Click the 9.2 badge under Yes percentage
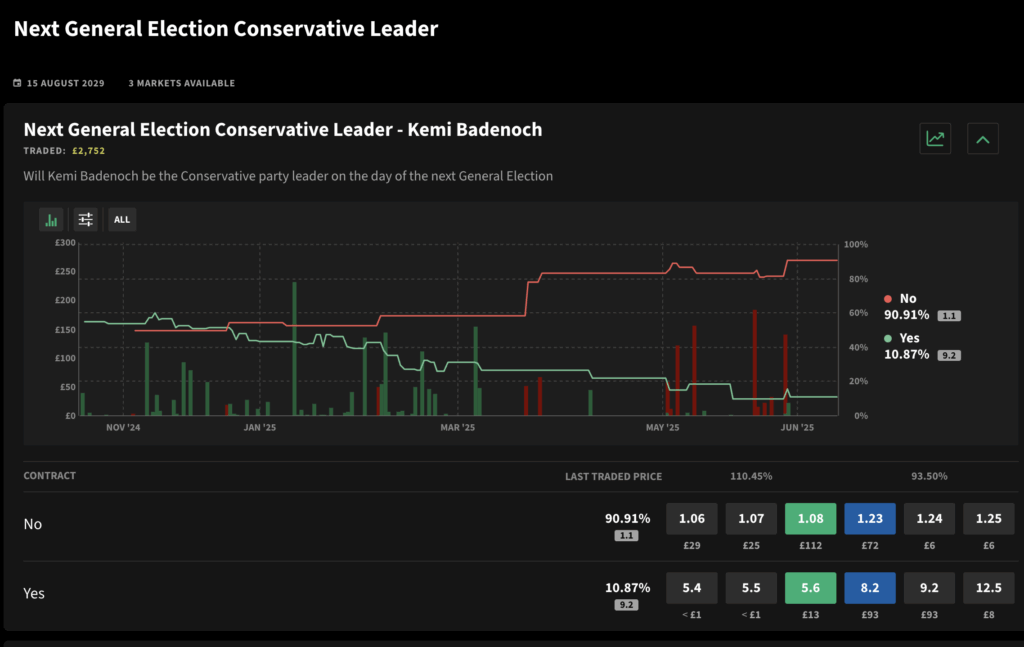 point(626,605)
